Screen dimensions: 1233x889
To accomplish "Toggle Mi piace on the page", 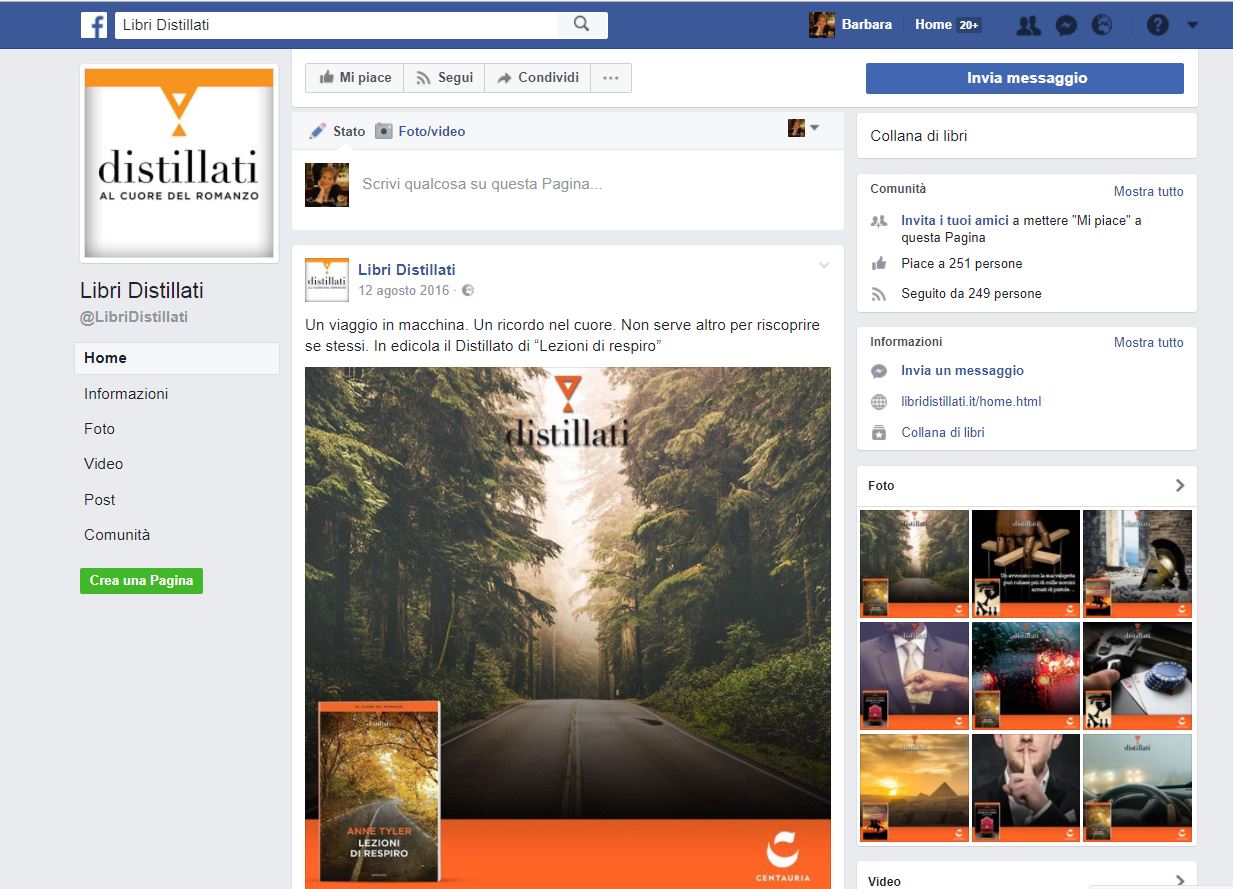I will 355,78.
